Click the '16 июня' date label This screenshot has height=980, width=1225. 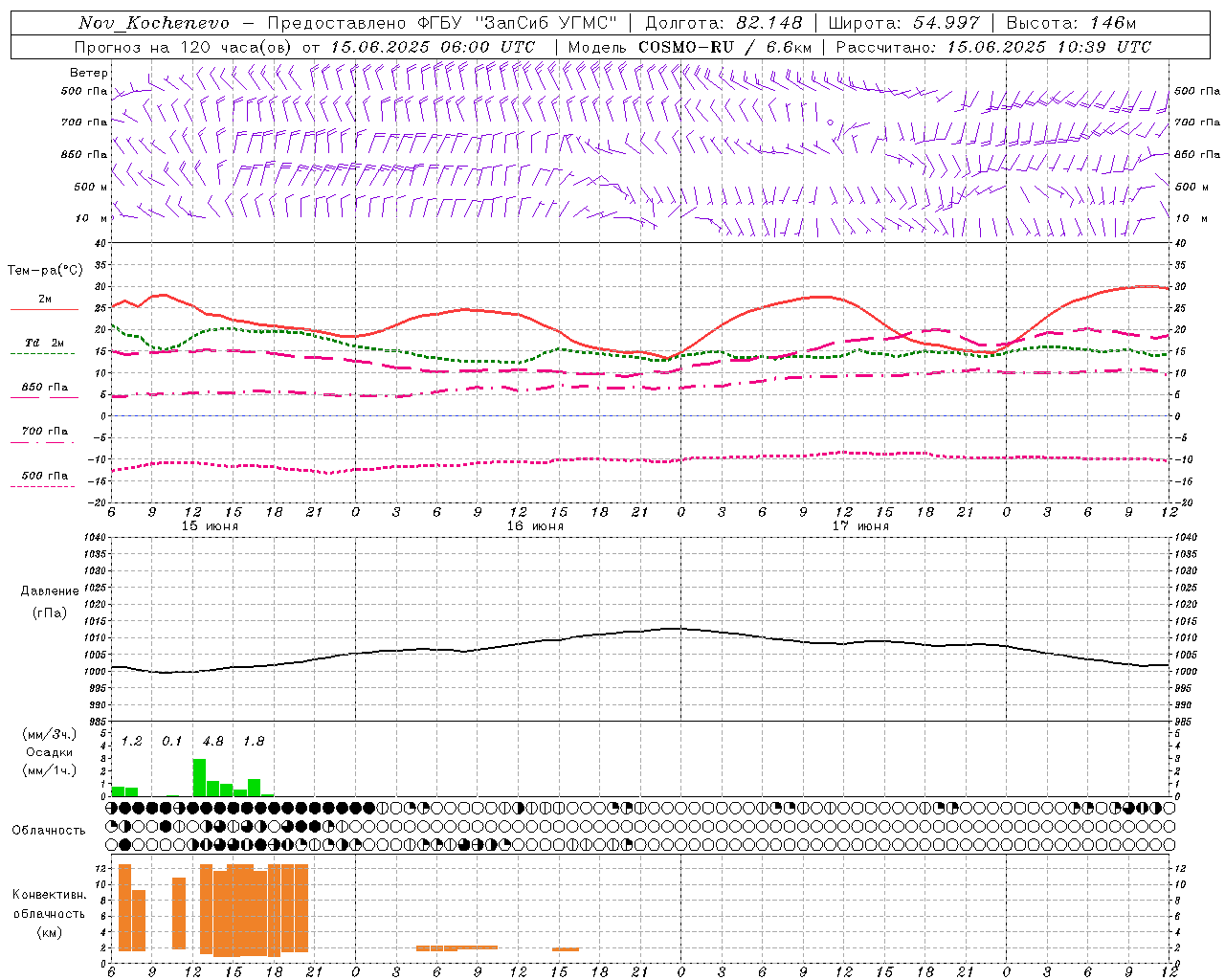[x=535, y=526]
